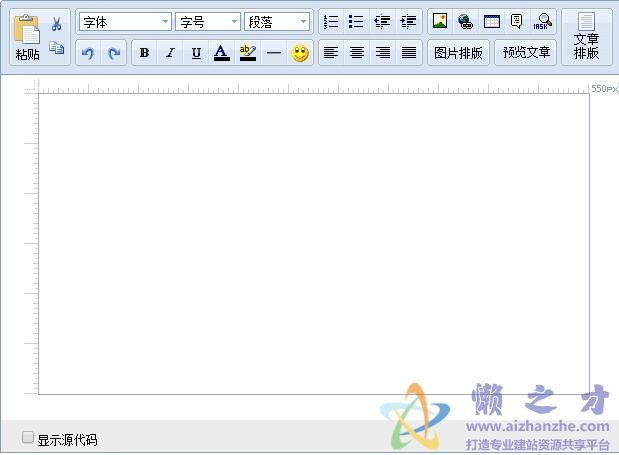Image resolution: width=619 pixels, height=455 pixels.
Task: Expand the 字号 font size dropdown
Action: [x=208, y=22]
